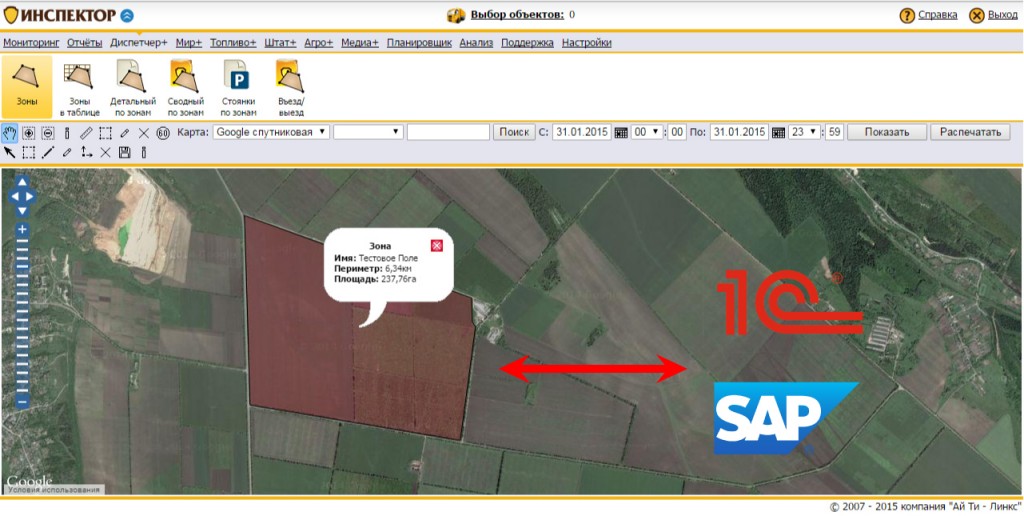Select the black arrow pointer tool
Viewport: 1024px width, 516px height.
9,152
